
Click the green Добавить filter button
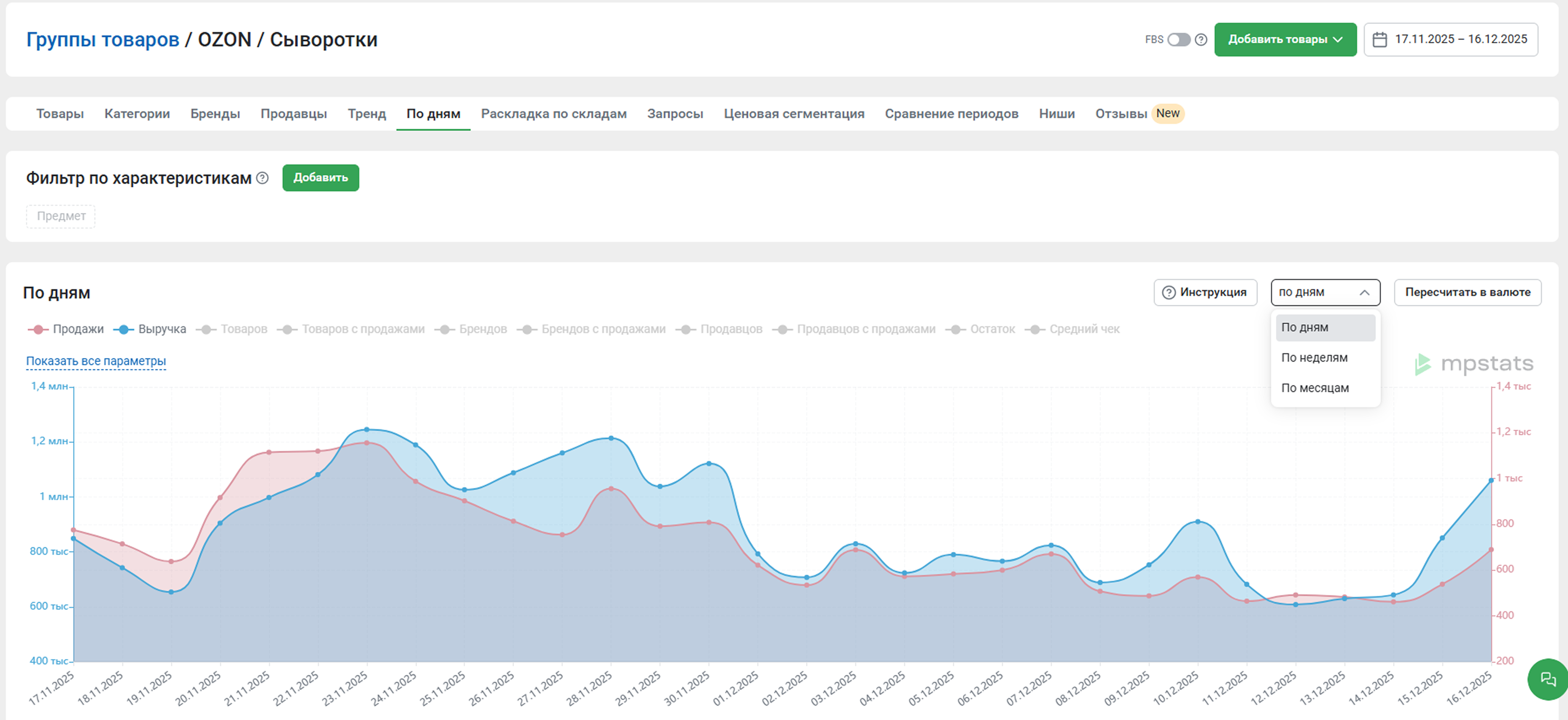(320, 178)
